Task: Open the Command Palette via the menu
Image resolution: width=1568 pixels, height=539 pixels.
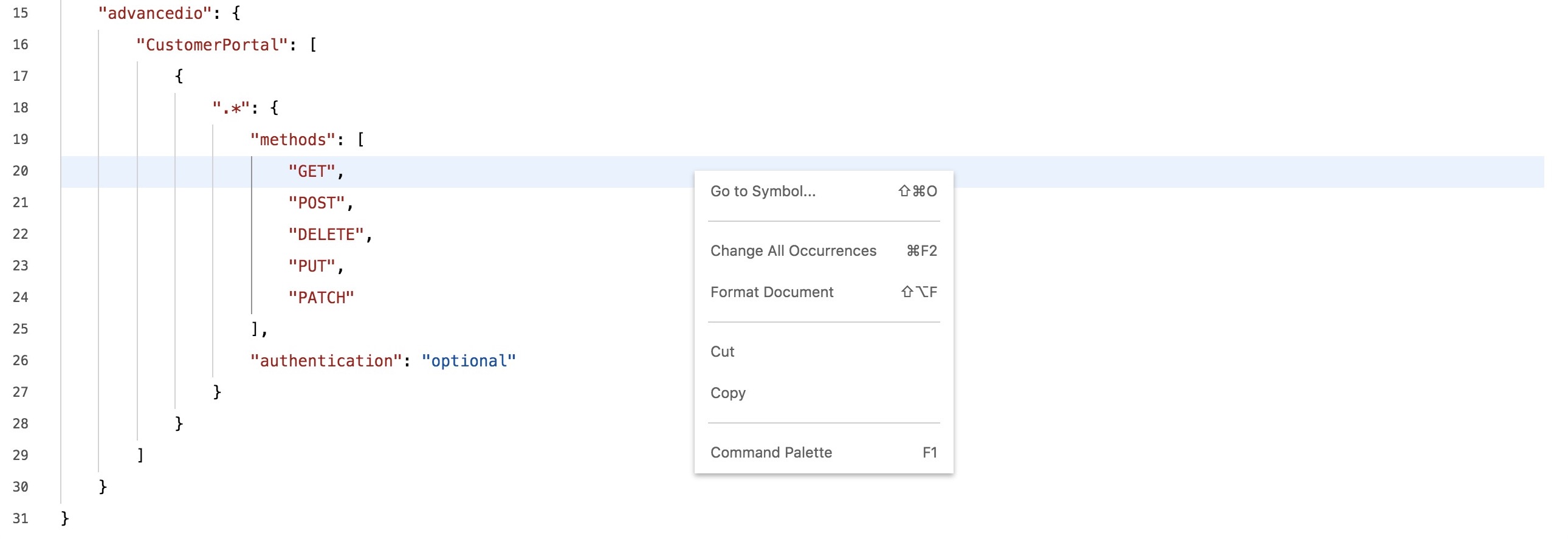Action: pos(771,452)
